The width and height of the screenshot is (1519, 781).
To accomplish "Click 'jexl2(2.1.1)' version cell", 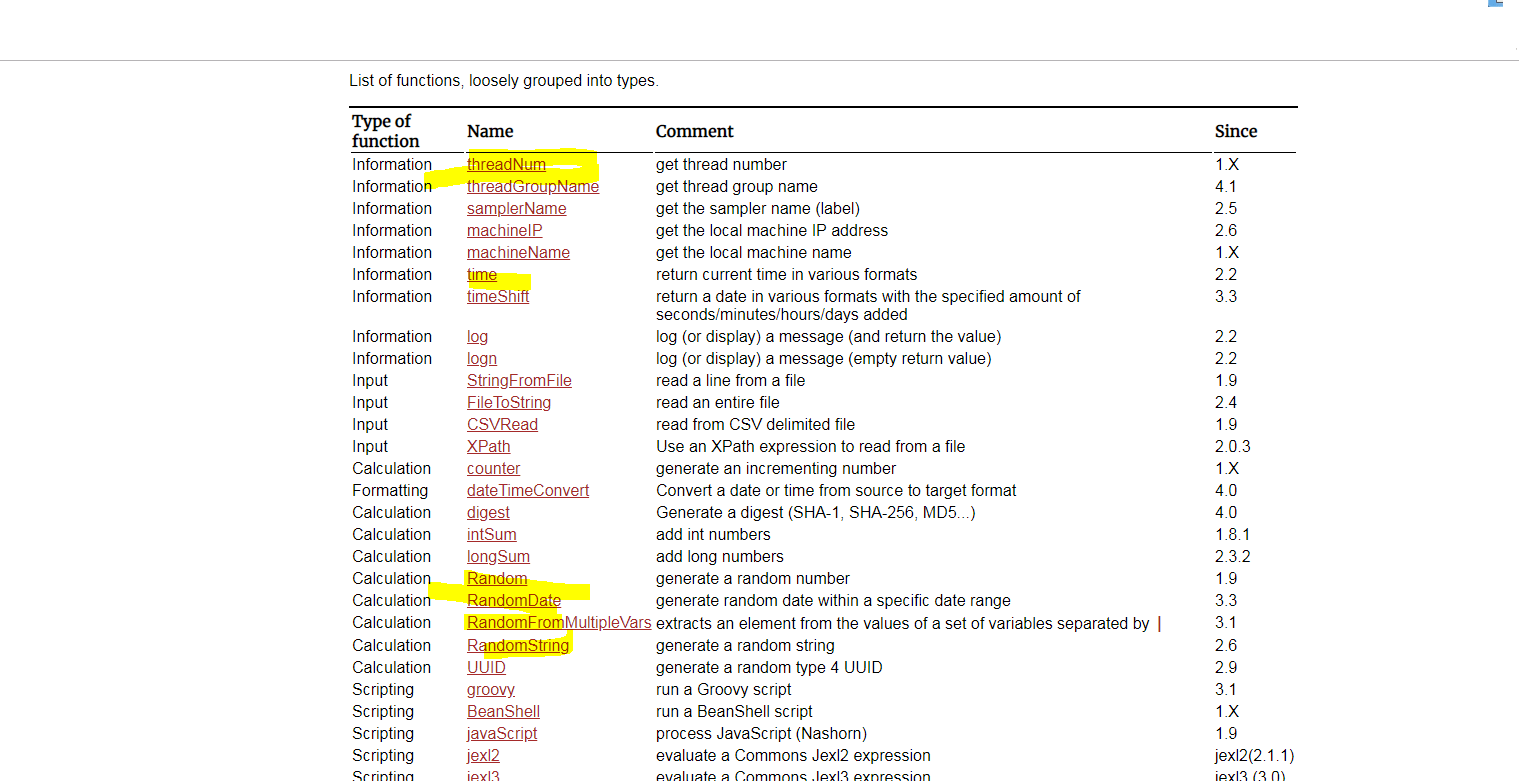I will click(1254, 755).
